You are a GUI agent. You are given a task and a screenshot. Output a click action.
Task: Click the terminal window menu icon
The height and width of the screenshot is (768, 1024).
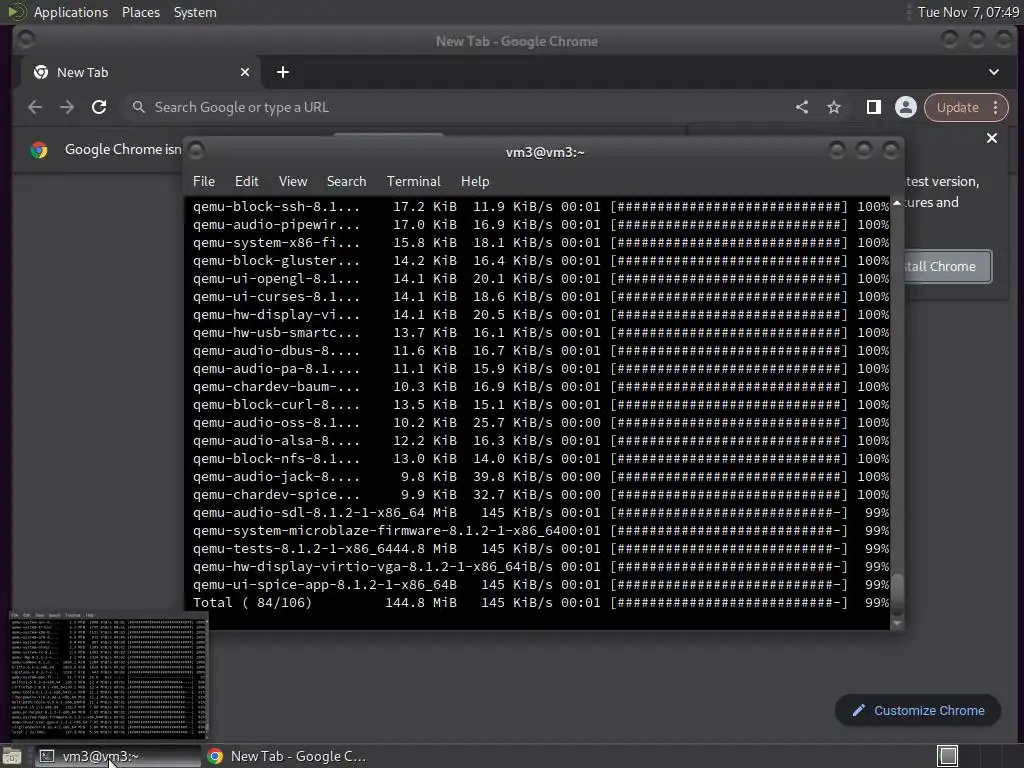coord(197,151)
